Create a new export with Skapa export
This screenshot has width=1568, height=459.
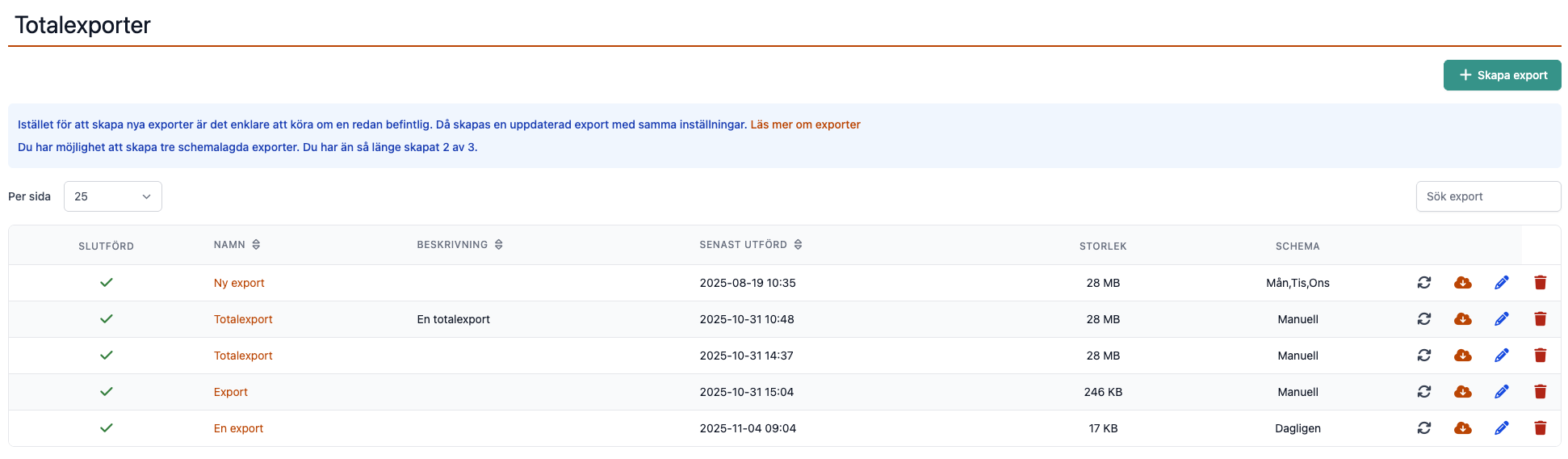(x=1503, y=75)
